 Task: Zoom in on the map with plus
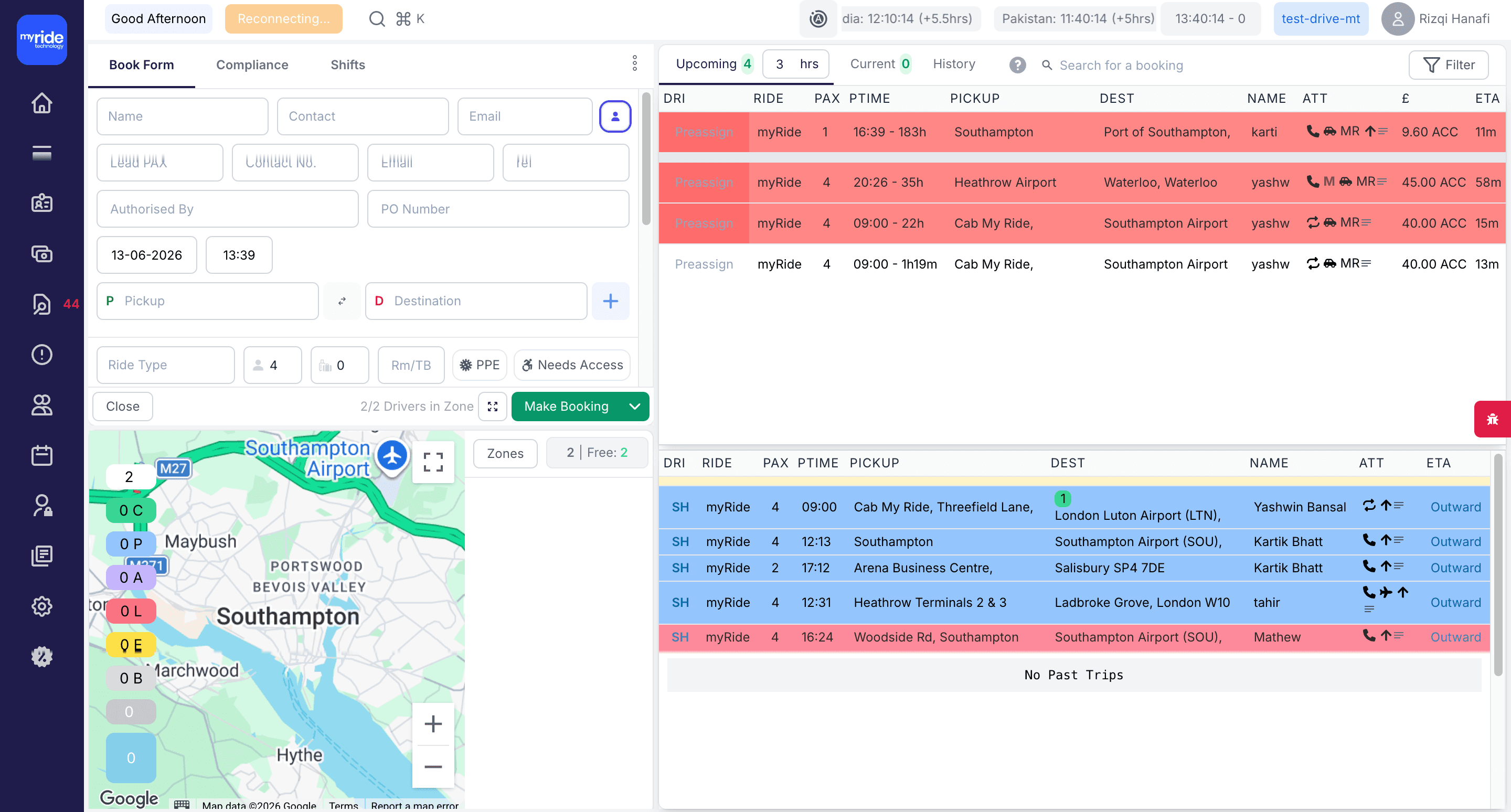(x=433, y=724)
